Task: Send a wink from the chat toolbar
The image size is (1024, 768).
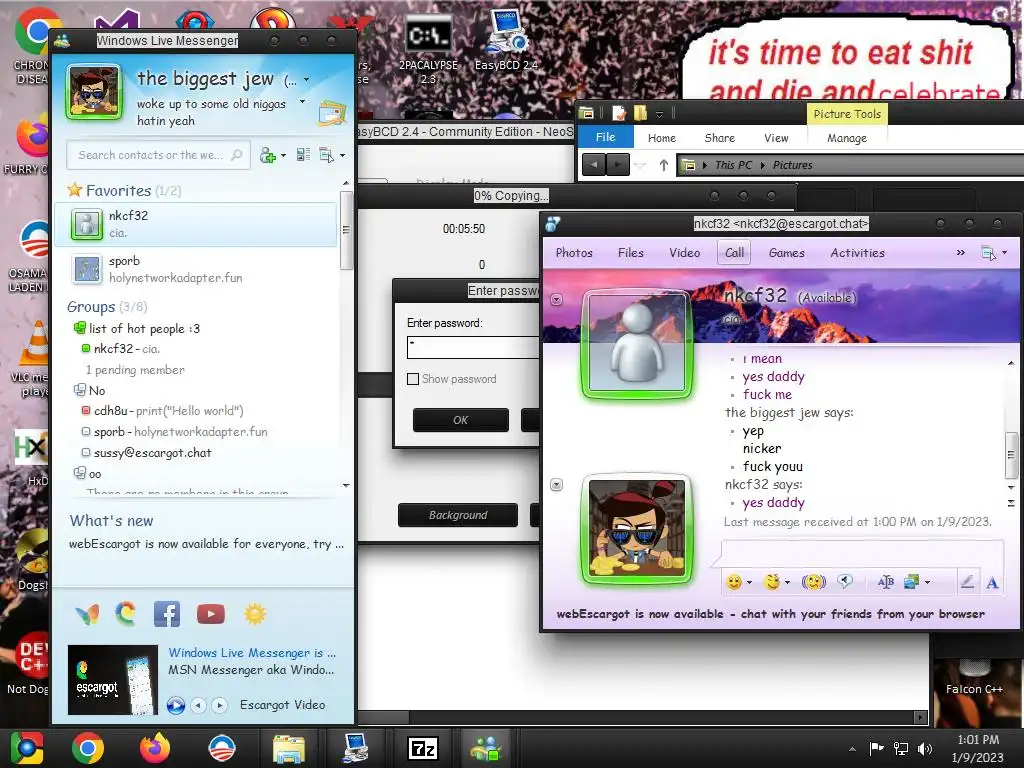Action: (x=773, y=581)
